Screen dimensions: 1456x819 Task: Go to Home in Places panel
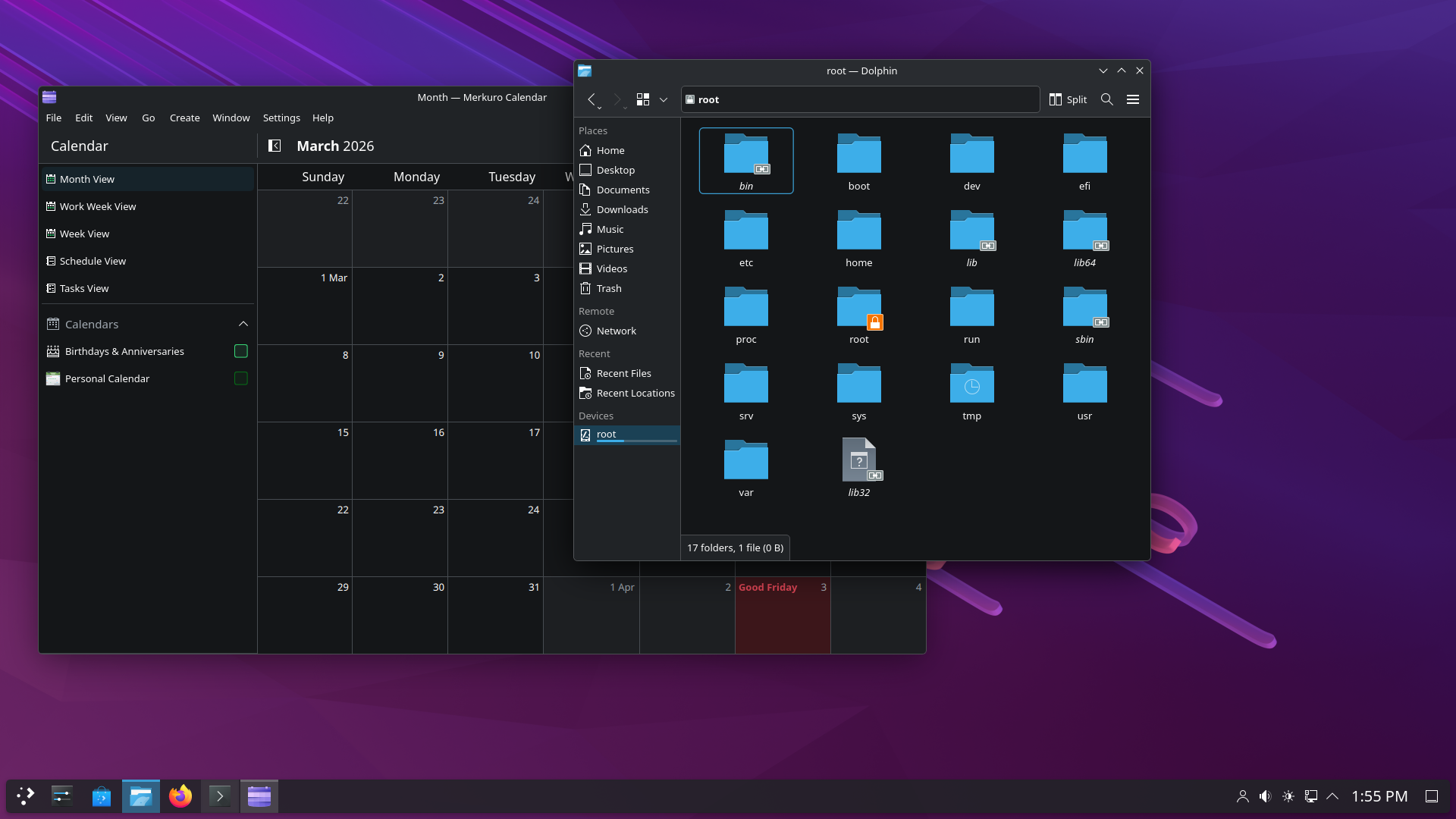627,150
